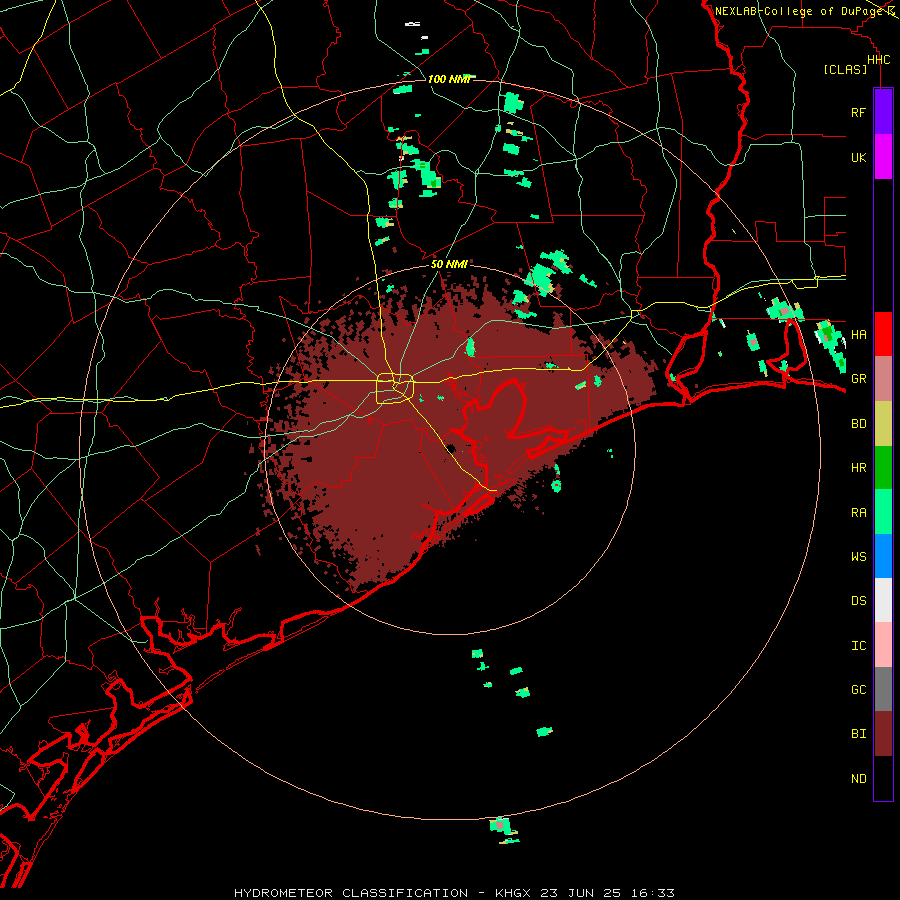Click the BD legend label
This screenshot has width=900, height=900.
(x=858, y=424)
